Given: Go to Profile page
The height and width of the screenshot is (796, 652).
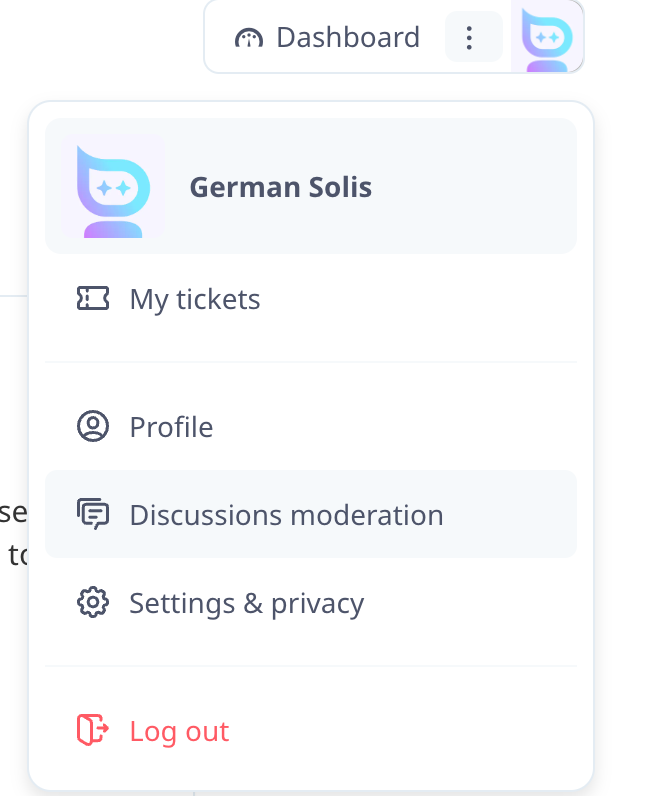Looking at the screenshot, I should [x=311, y=426].
